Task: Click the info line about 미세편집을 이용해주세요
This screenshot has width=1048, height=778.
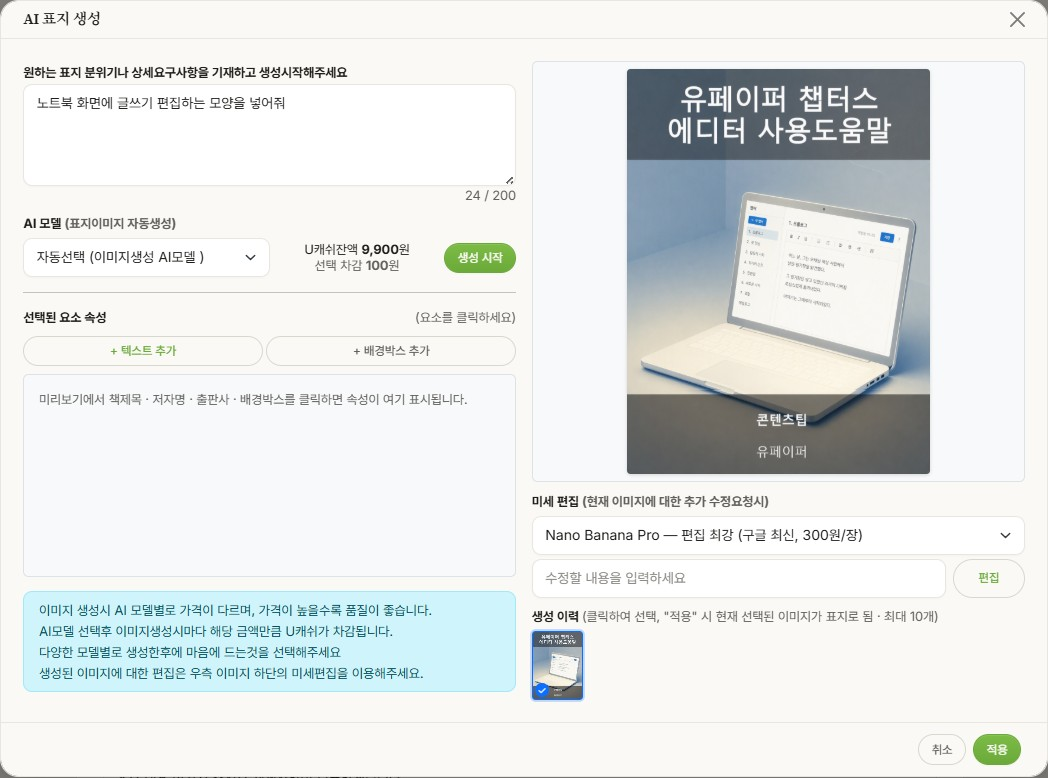Action: coord(231,673)
